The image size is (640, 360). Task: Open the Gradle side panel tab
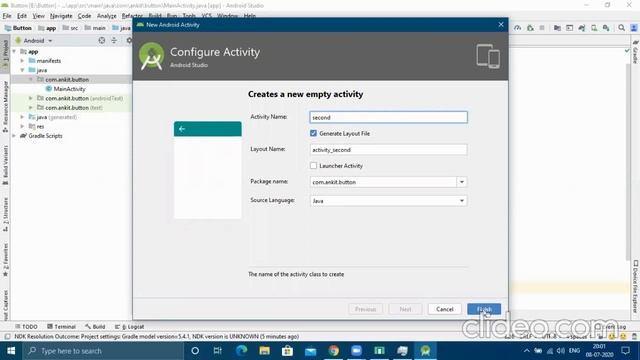(x=636, y=52)
